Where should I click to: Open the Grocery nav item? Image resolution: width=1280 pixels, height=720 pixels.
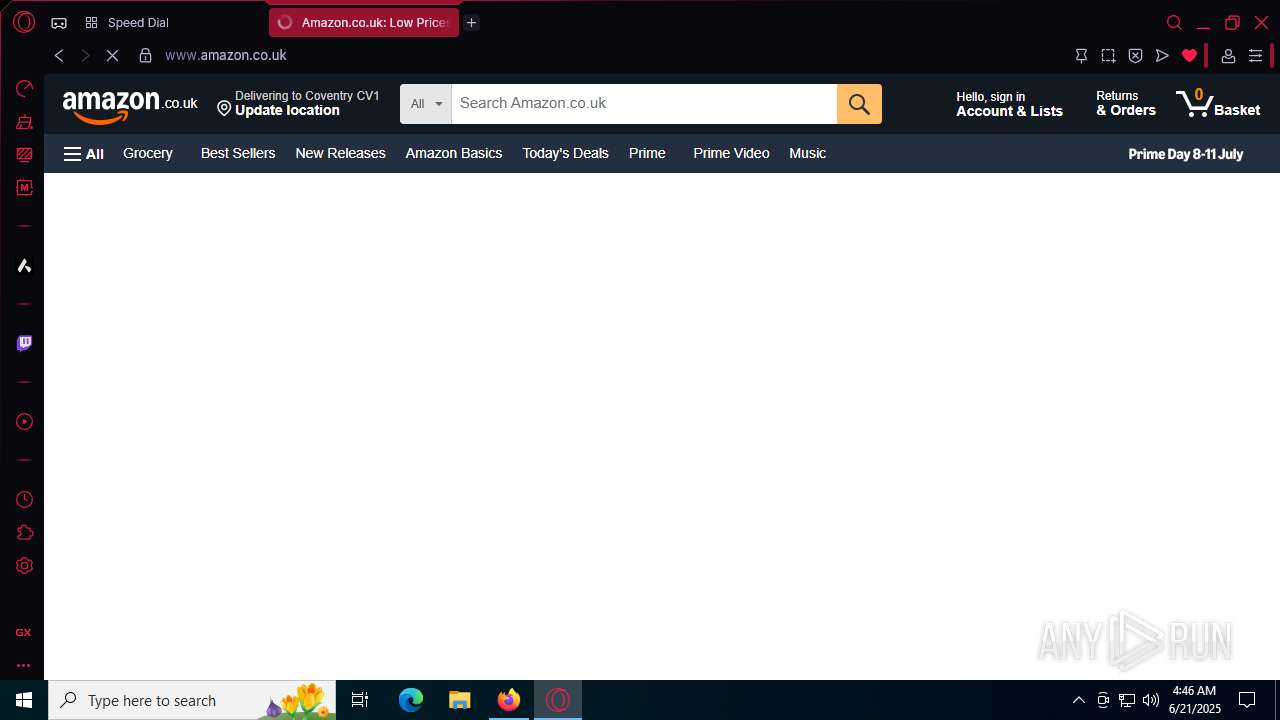click(x=148, y=153)
